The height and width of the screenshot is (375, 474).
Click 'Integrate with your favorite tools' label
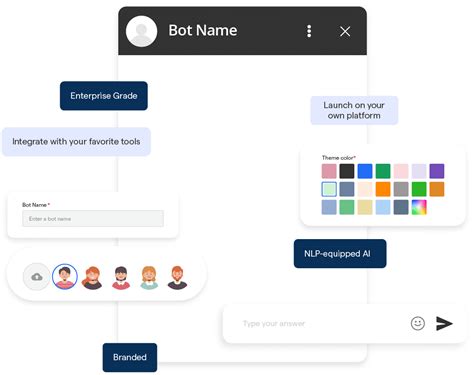[76, 141]
